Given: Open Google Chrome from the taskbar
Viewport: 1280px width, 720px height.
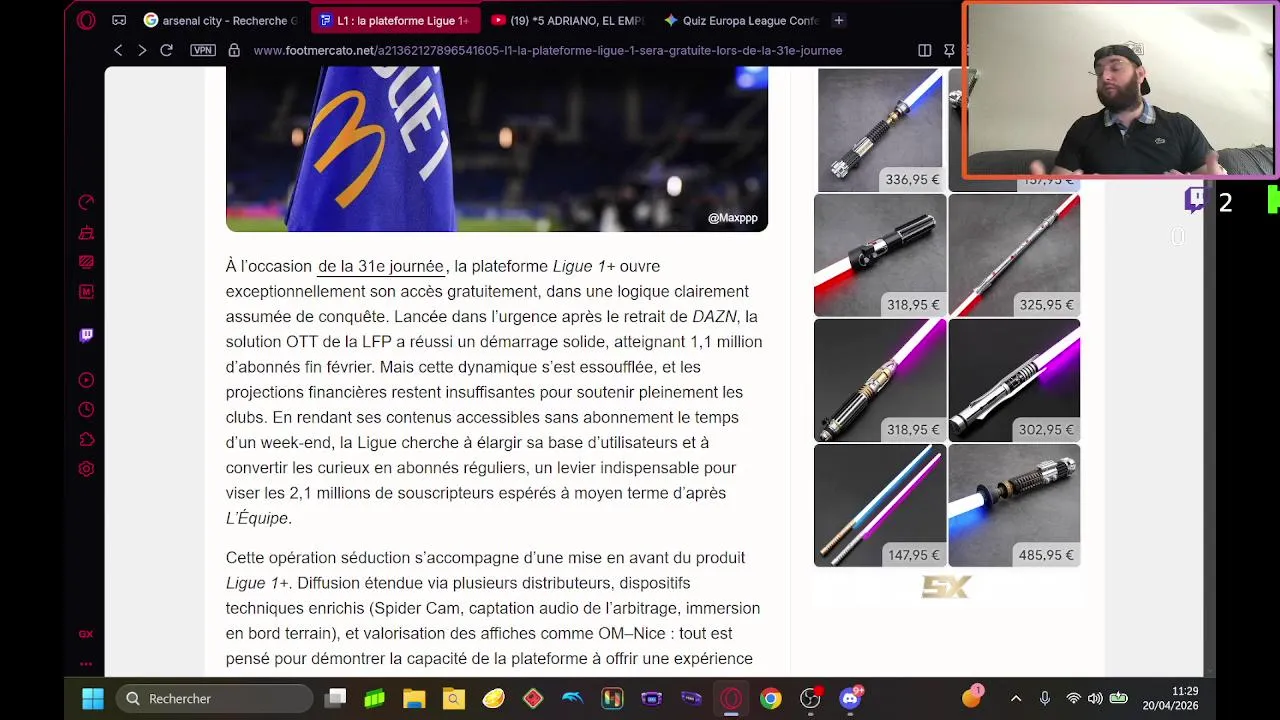Looking at the screenshot, I should pos(770,698).
